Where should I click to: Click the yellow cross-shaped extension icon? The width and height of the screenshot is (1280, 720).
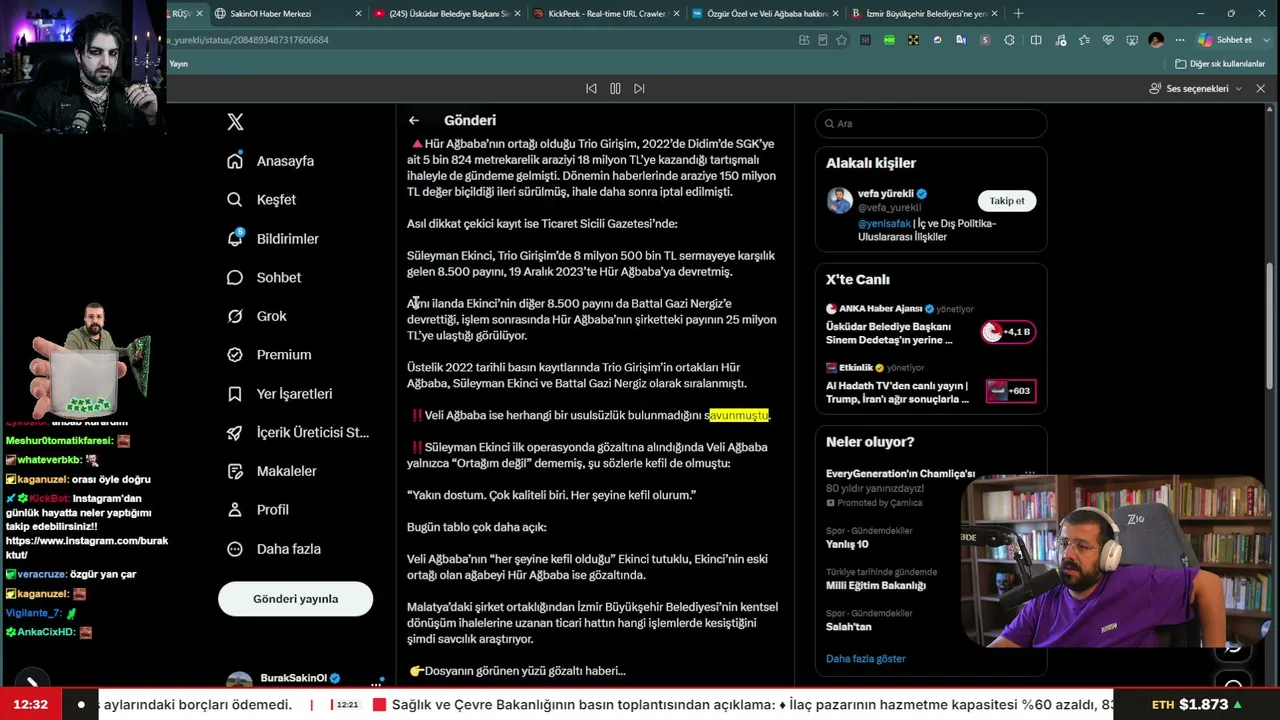pyautogui.click(x=913, y=40)
